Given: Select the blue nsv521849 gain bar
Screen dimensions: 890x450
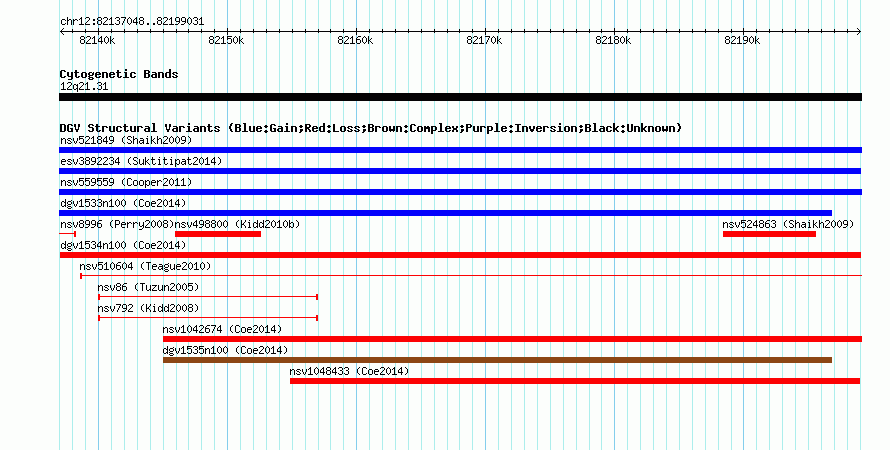Looking at the screenshot, I should click(460, 150).
